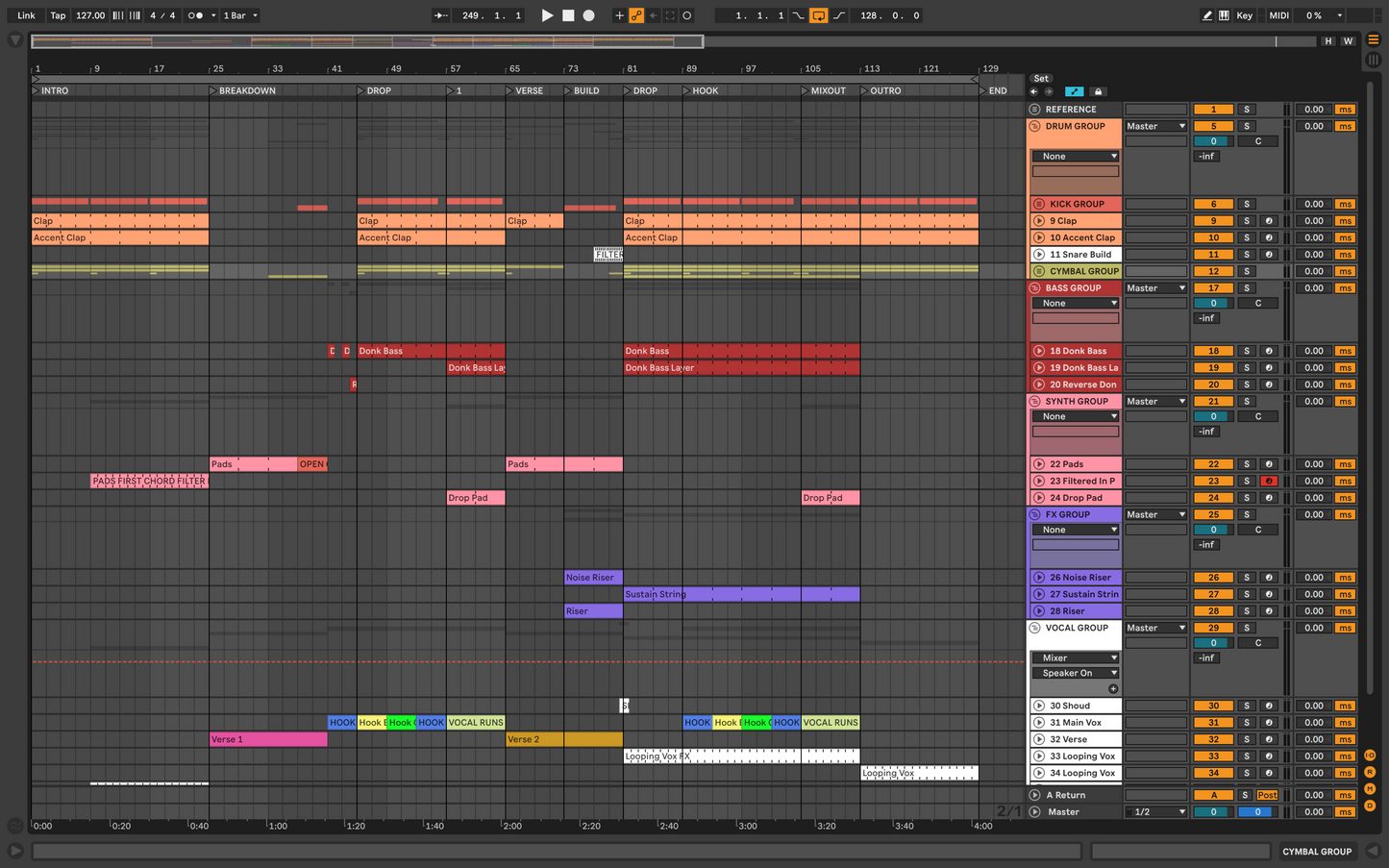Deactivate track 18 Donk Bass activator
This screenshot has width=1389, height=868.
1213,351
